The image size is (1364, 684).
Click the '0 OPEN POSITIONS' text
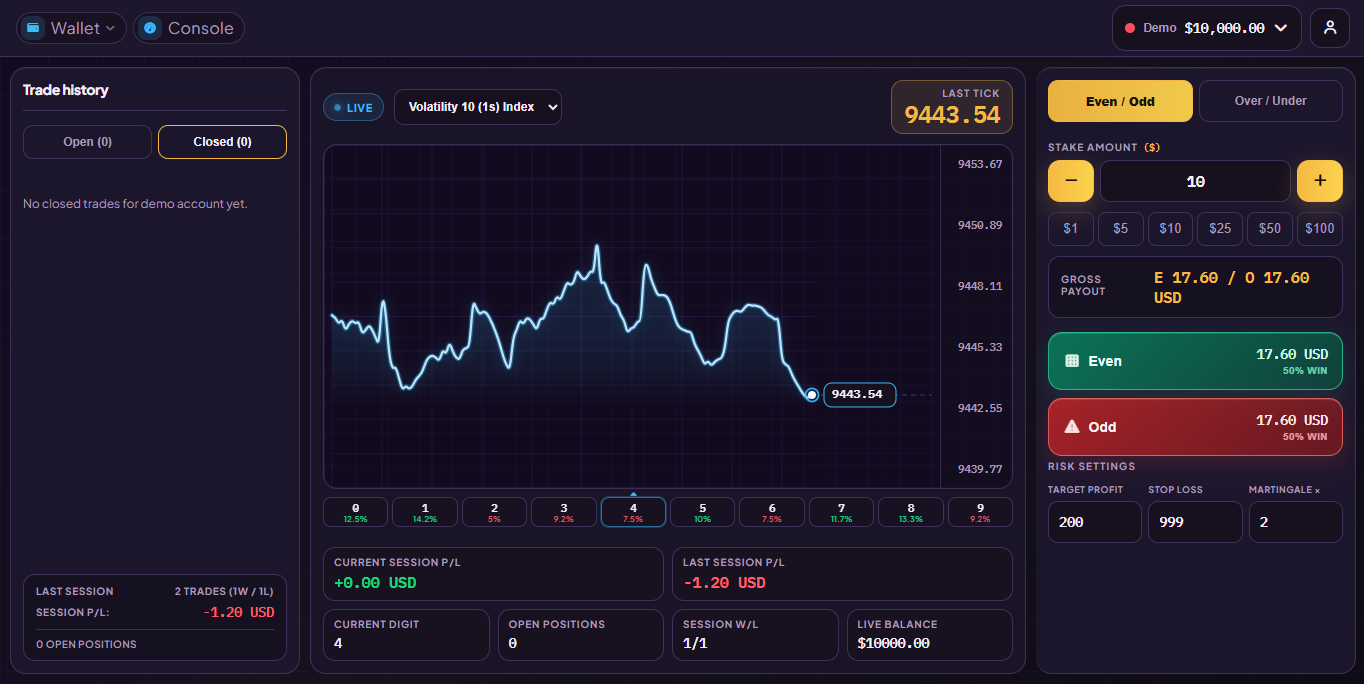(x=86, y=644)
